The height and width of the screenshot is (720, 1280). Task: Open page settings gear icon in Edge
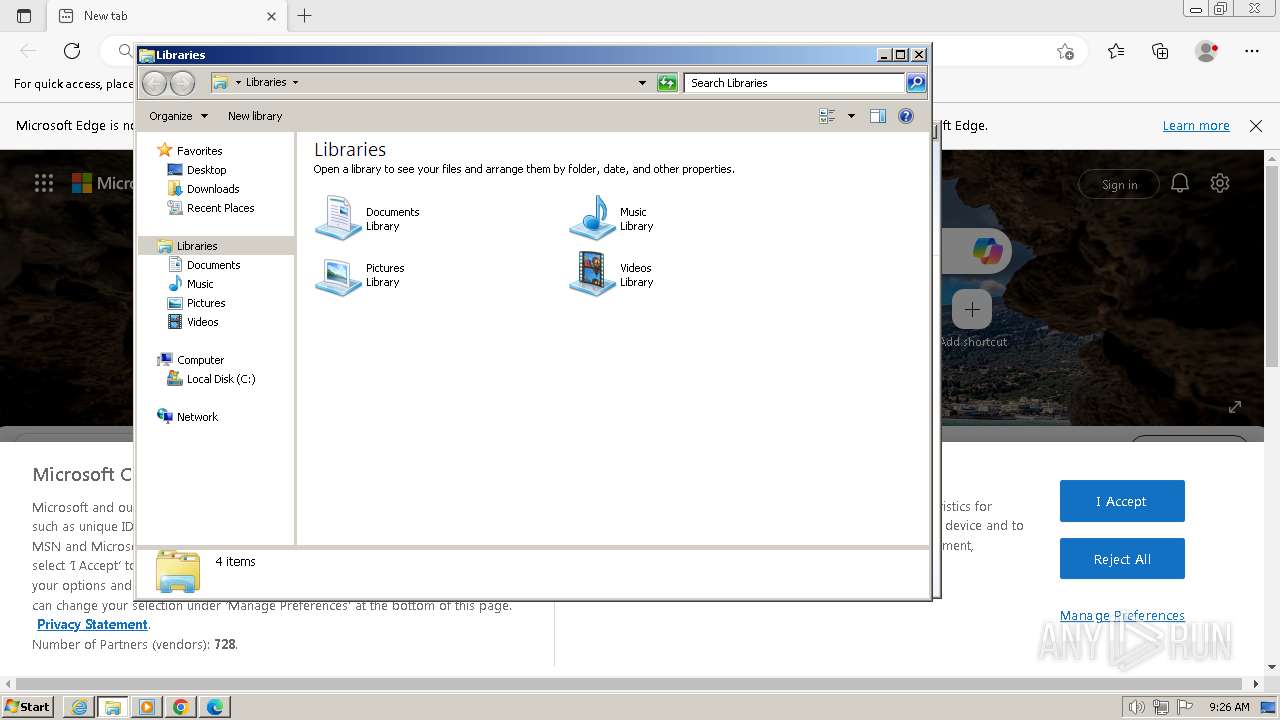[1220, 183]
